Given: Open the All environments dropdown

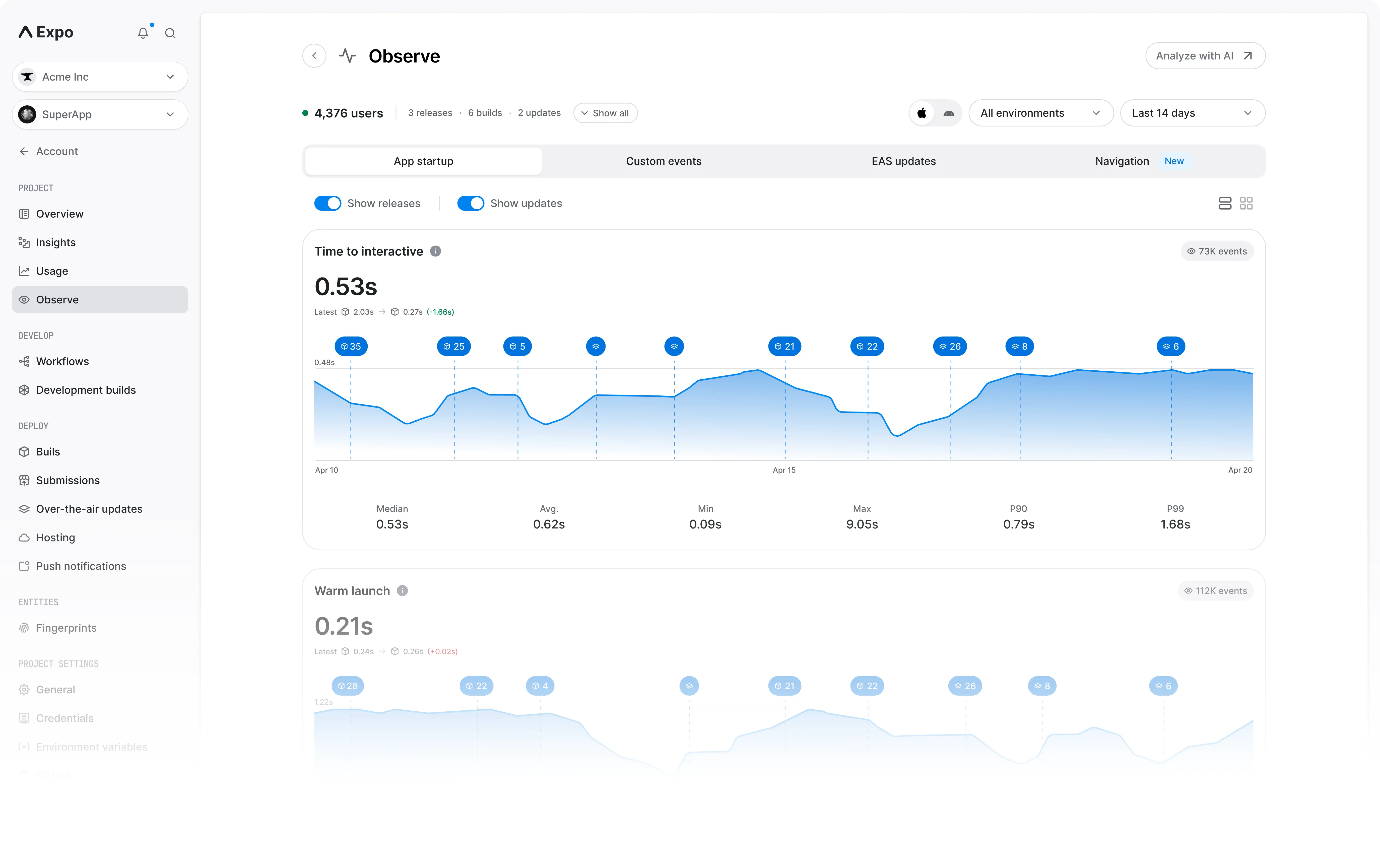Looking at the screenshot, I should pyautogui.click(x=1041, y=113).
